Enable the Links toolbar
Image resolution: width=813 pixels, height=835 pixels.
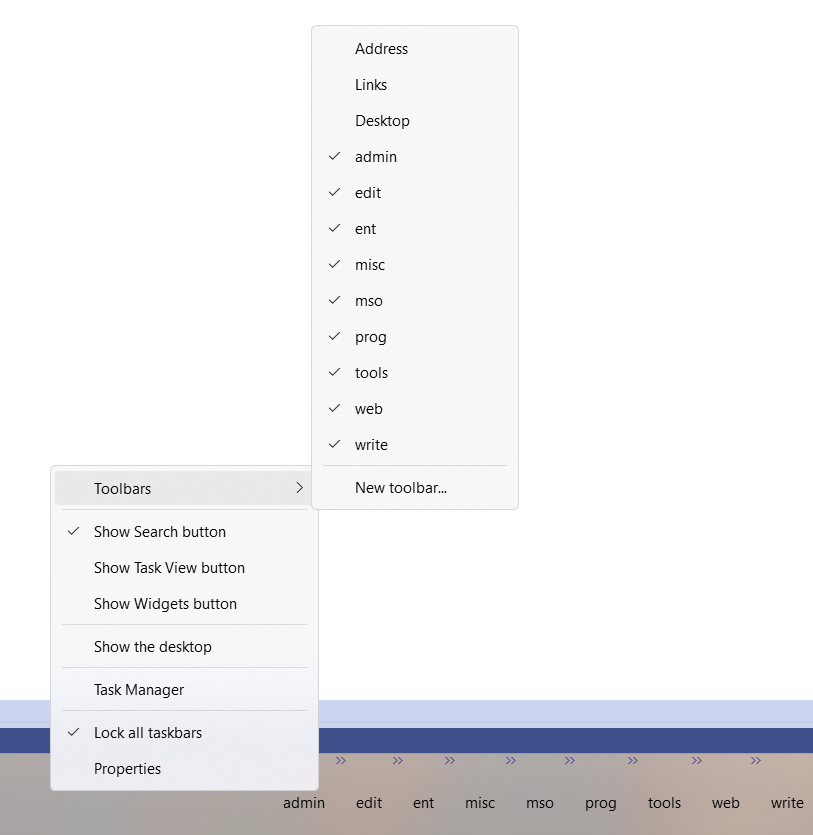coord(415,85)
